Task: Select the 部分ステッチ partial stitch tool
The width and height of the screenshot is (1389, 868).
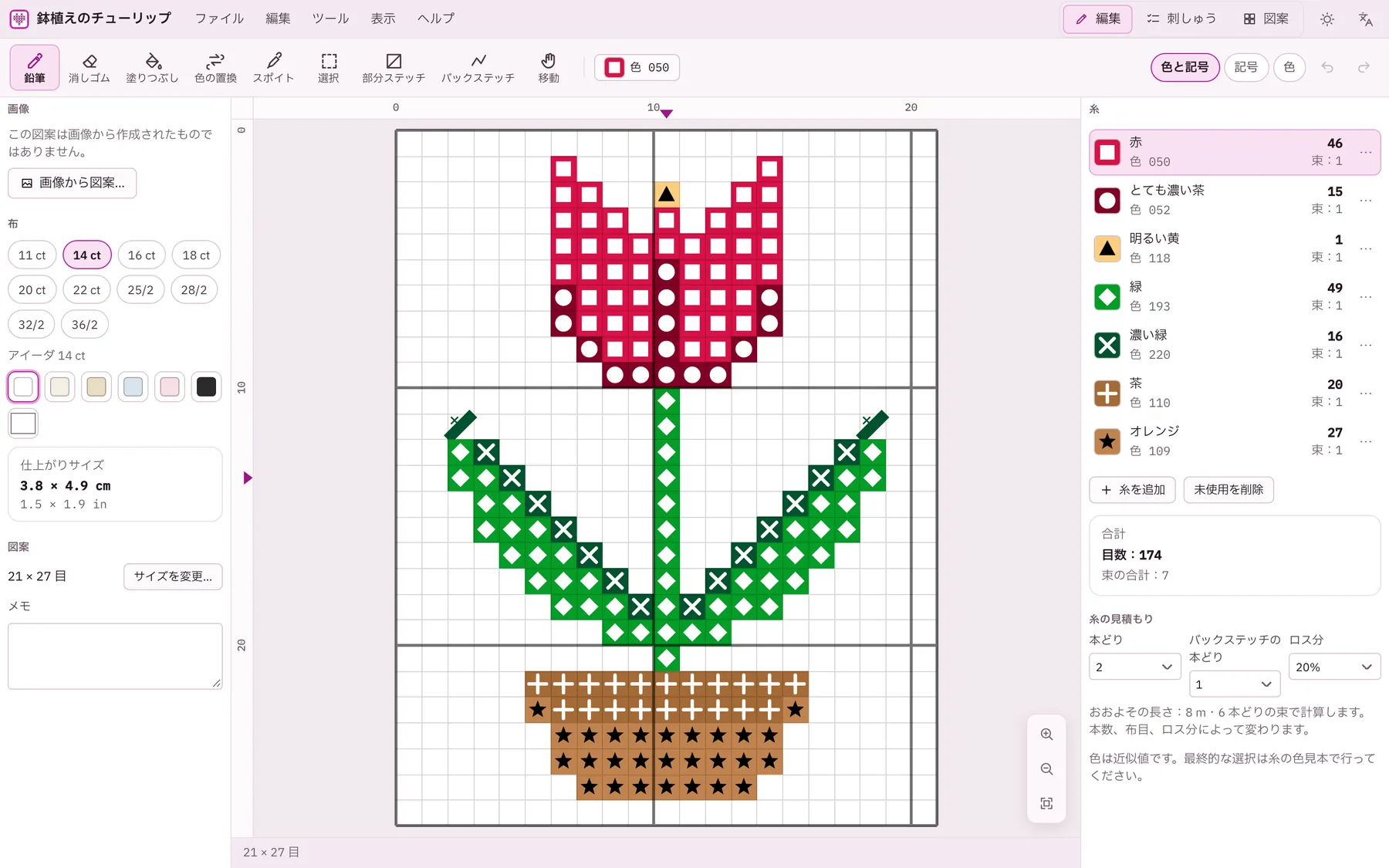Action: (x=394, y=67)
